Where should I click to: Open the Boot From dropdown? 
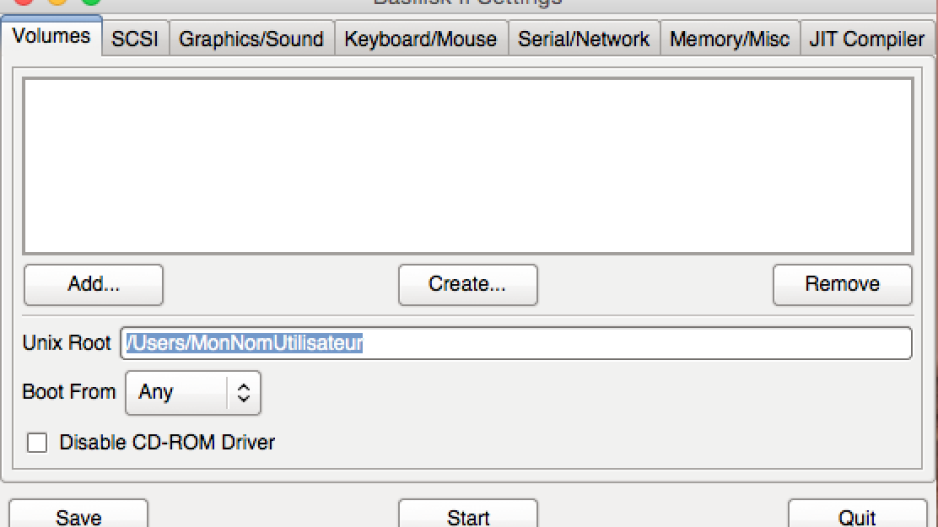coord(193,392)
